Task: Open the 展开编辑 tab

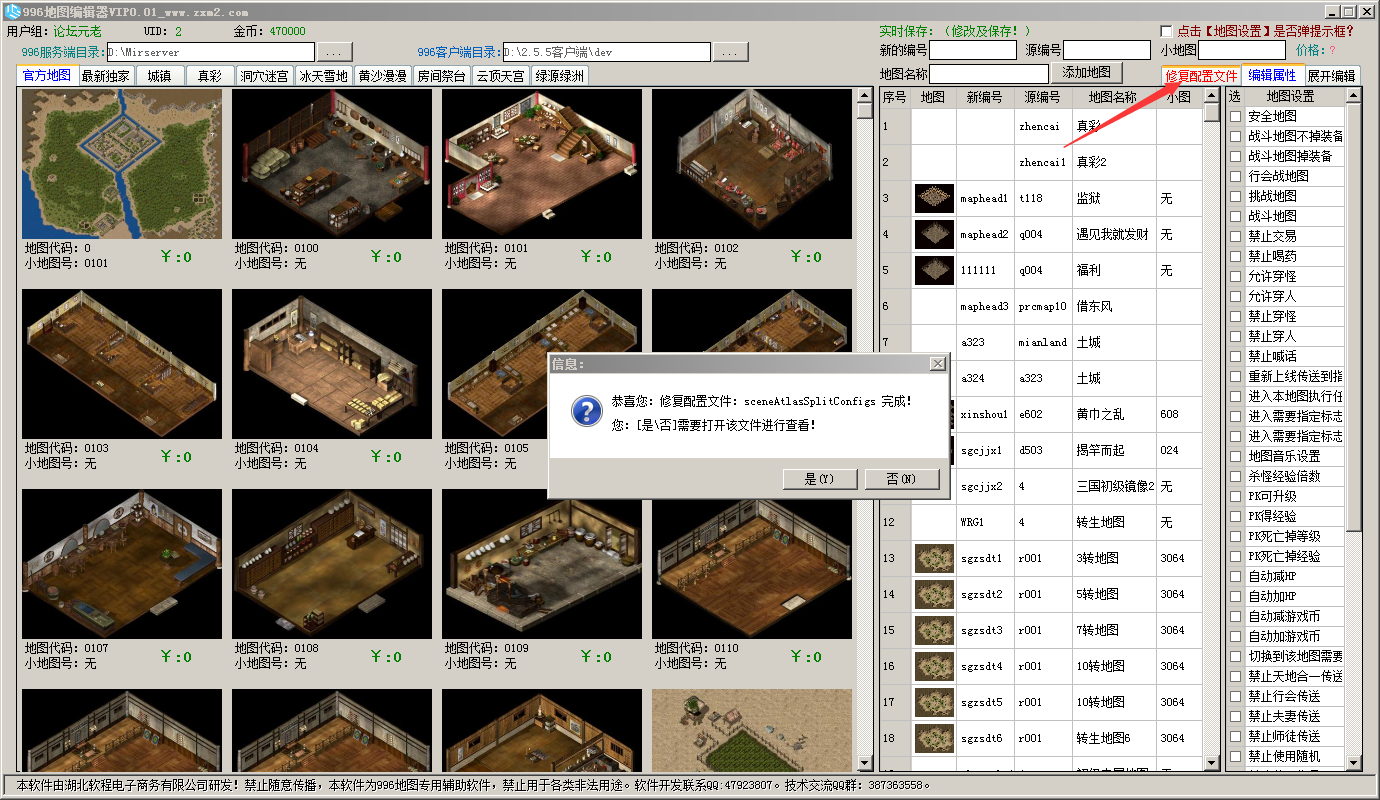Action: pyautogui.click(x=1331, y=76)
